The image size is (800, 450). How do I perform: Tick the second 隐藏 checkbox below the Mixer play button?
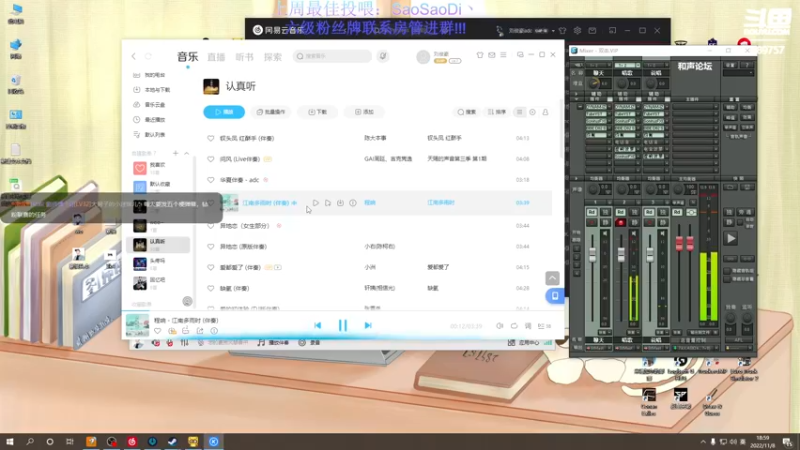pyautogui.click(x=728, y=279)
